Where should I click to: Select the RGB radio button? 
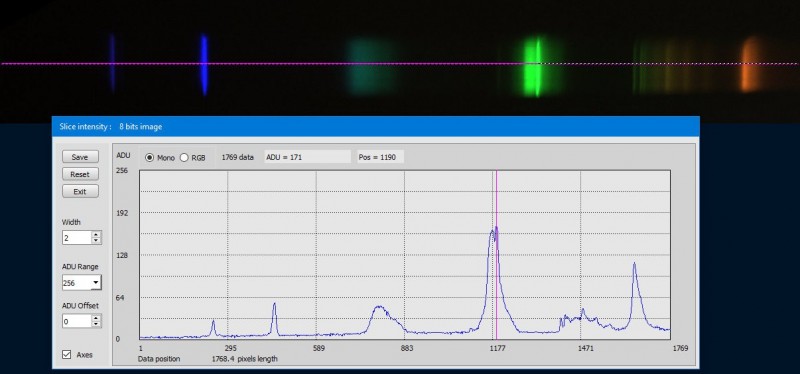click(x=184, y=158)
